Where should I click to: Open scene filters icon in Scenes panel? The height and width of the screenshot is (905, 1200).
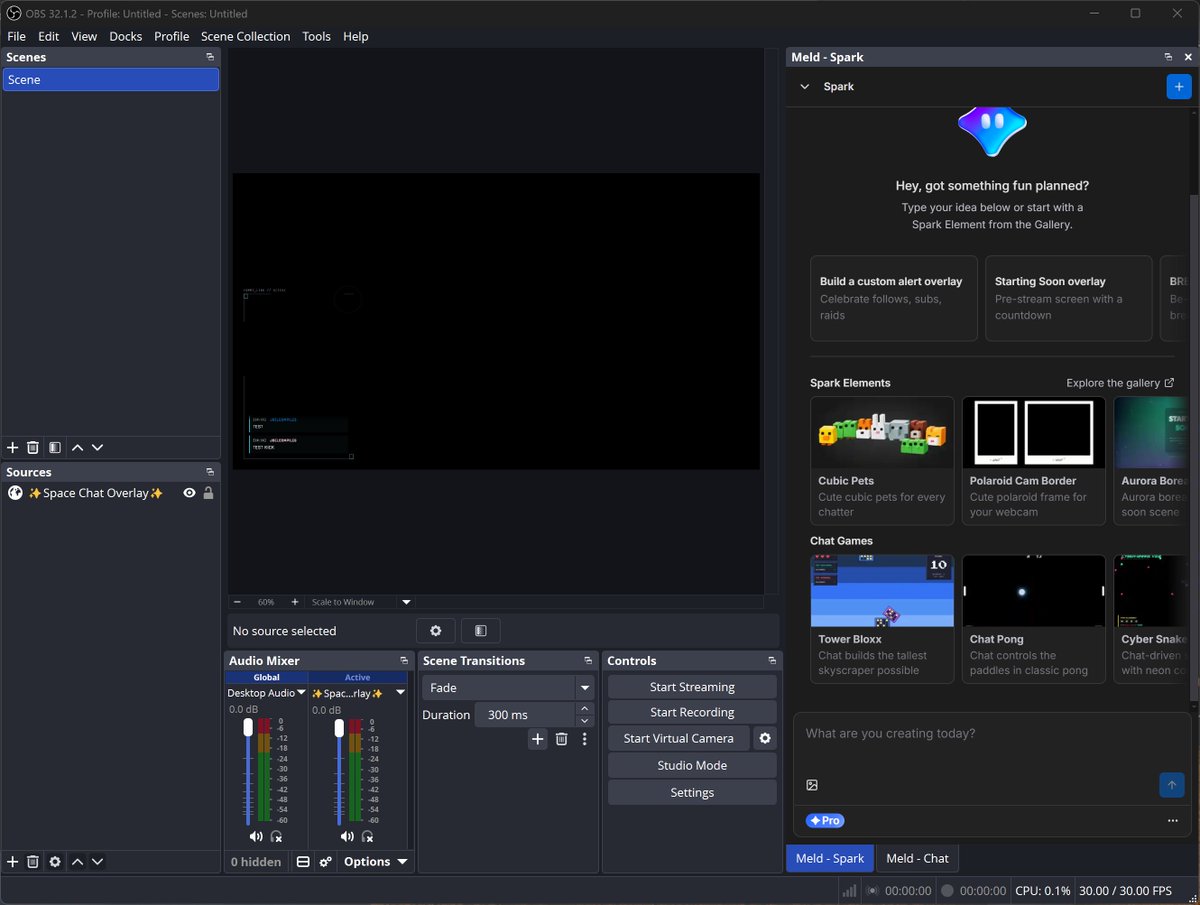[55, 448]
